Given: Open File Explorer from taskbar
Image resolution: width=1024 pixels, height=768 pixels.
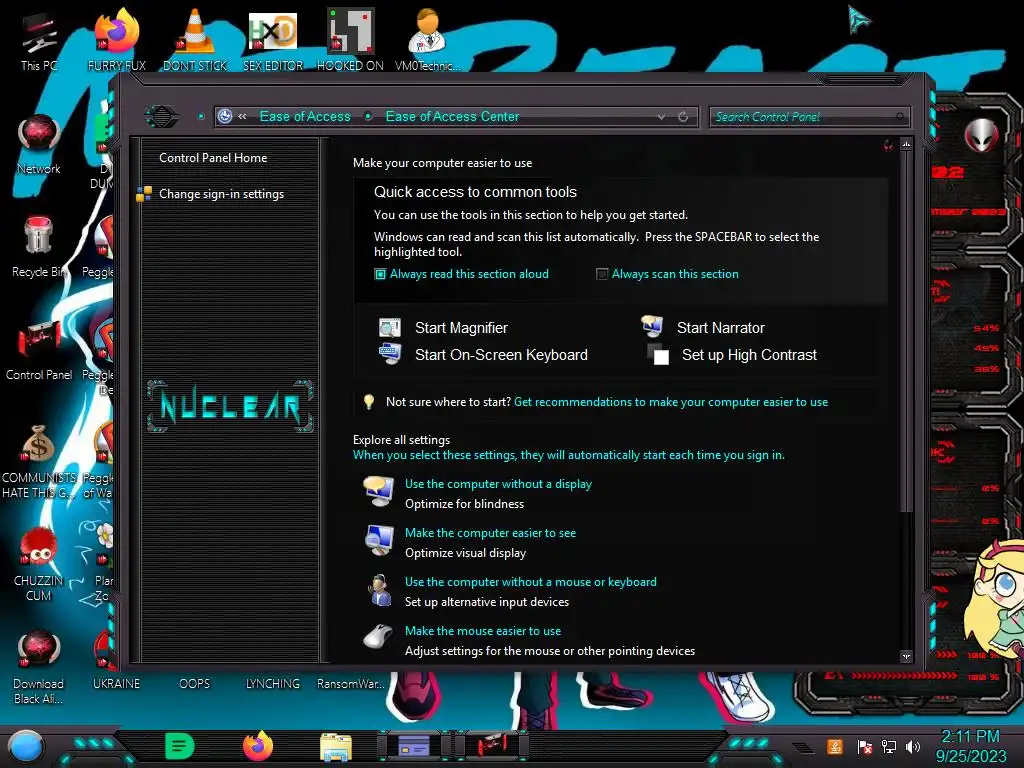Looking at the screenshot, I should point(336,747).
